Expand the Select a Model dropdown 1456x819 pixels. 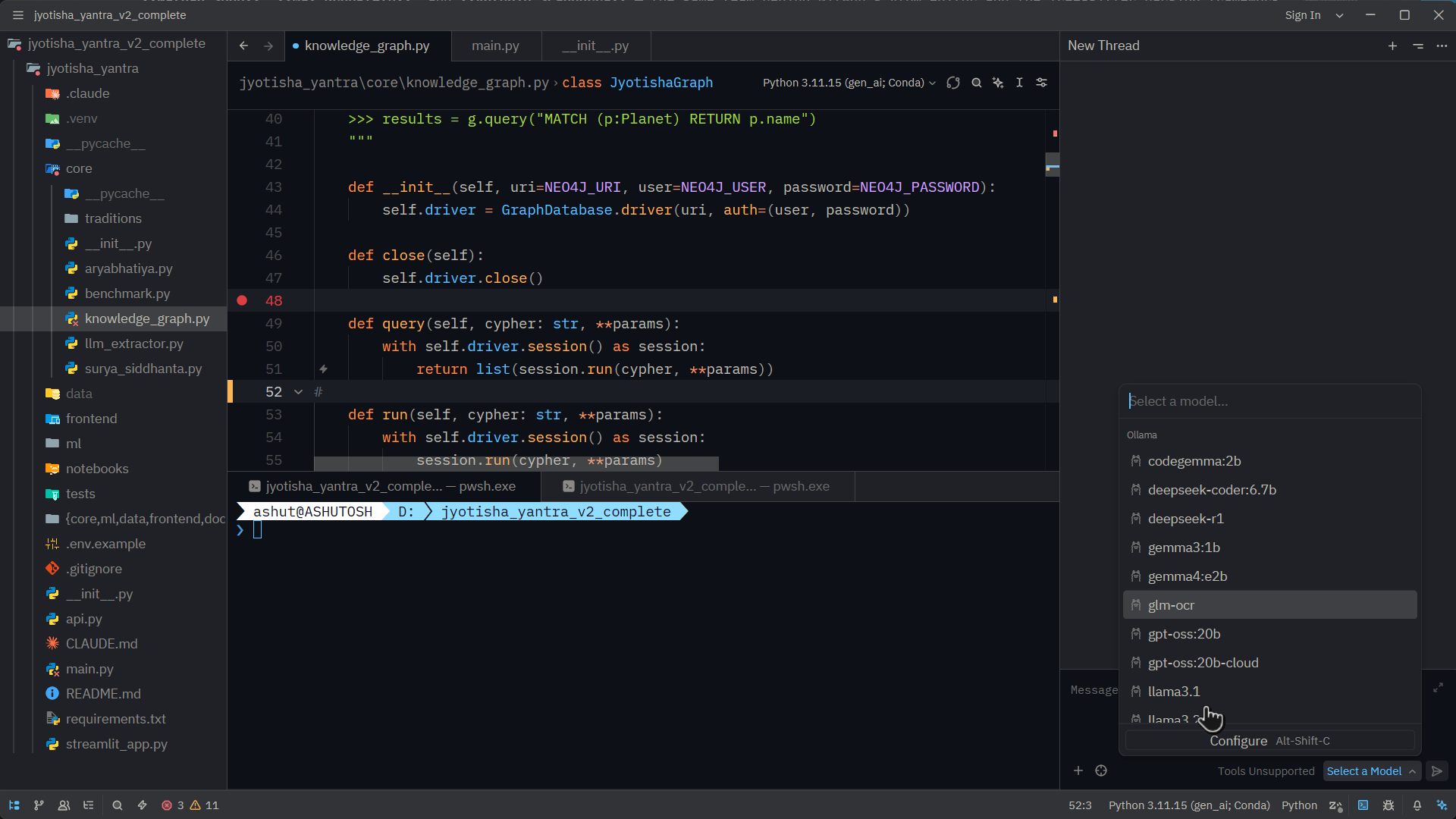[x=1372, y=770]
